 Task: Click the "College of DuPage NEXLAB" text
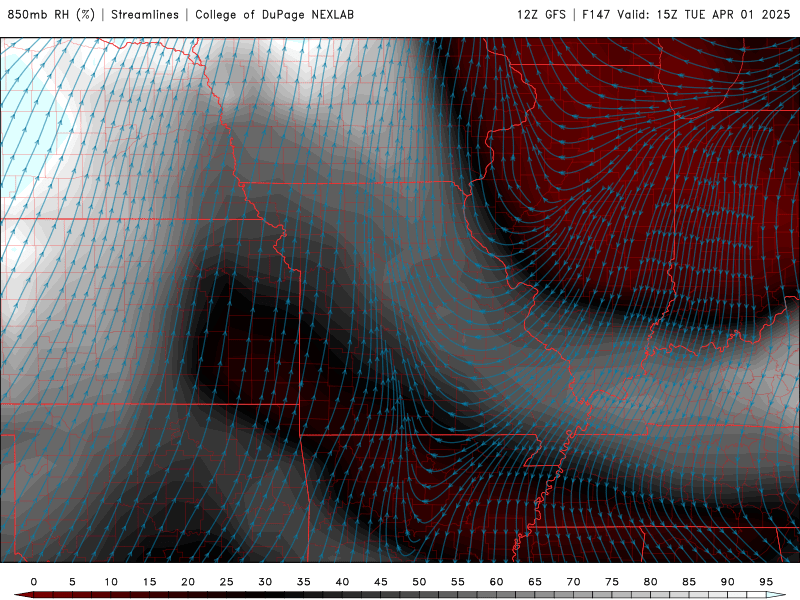click(274, 14)
